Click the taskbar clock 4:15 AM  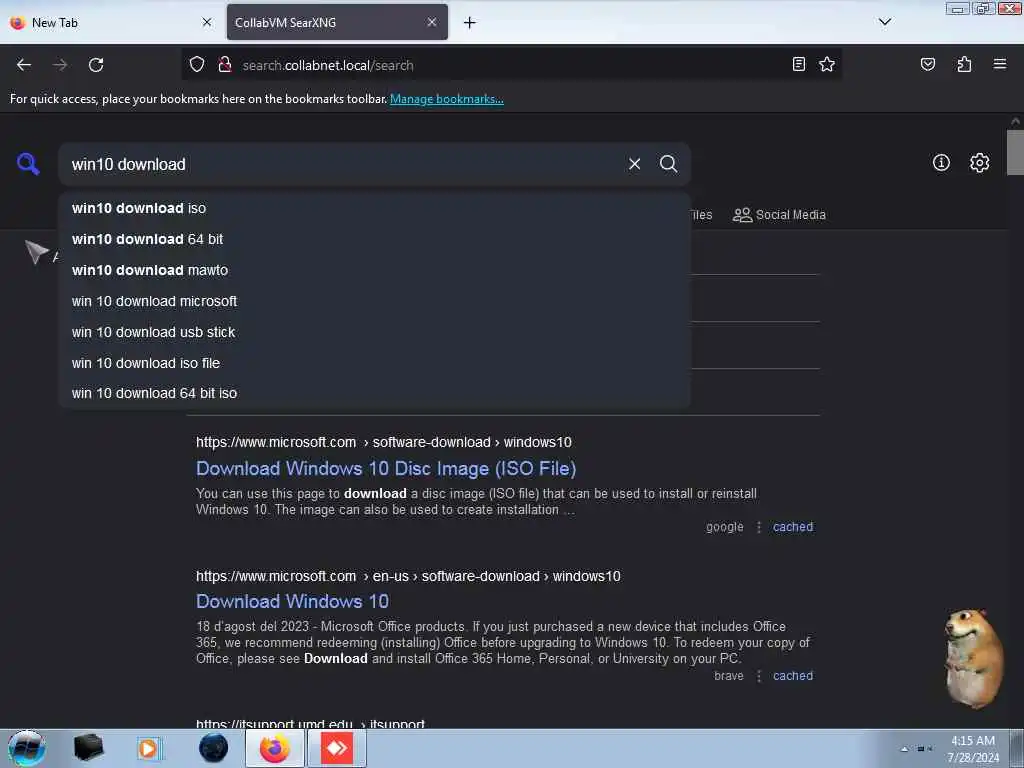973,741
